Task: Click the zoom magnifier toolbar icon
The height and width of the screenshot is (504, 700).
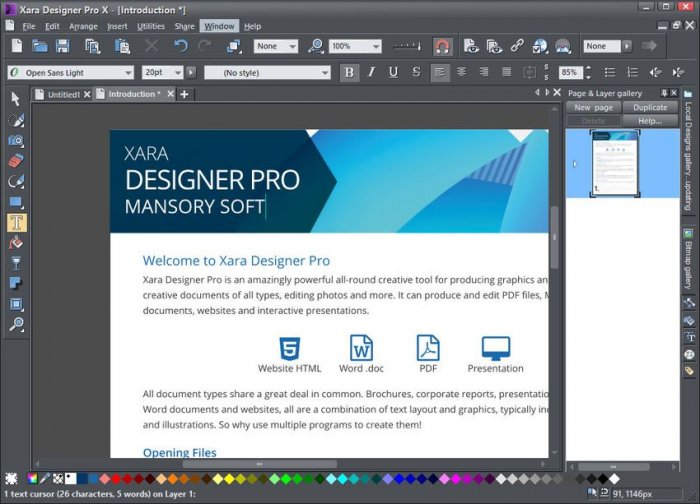Action: pos(316,46)
